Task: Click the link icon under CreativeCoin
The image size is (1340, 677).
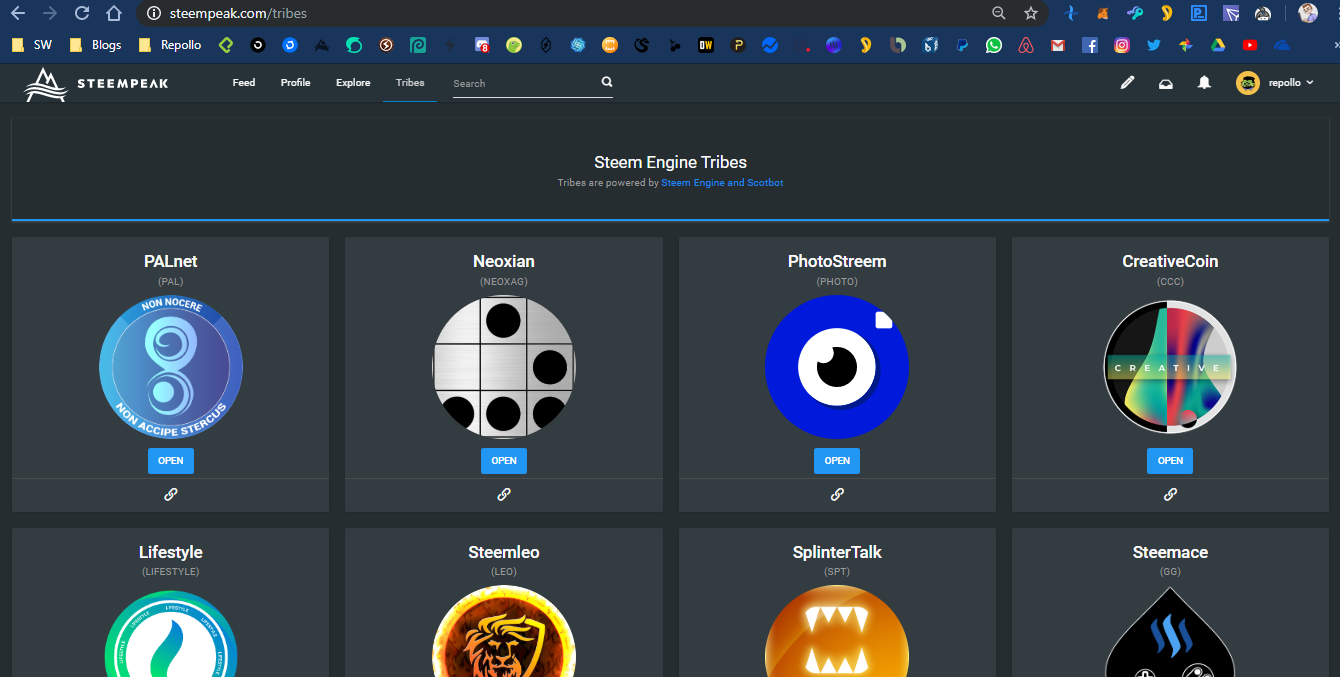Action: [1170, 494]
